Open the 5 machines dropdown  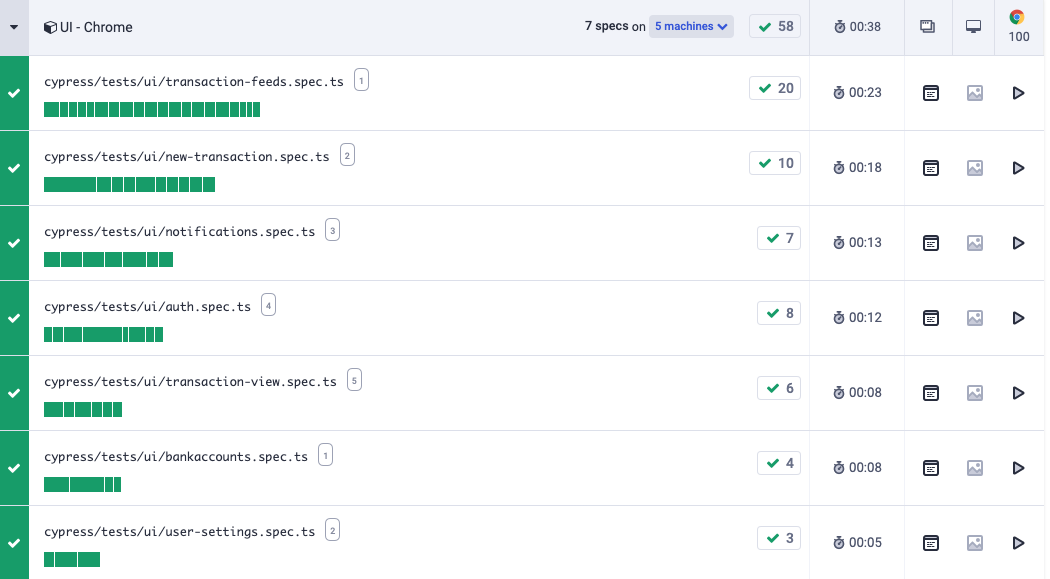pyautogui.click(x=691, y=26)
